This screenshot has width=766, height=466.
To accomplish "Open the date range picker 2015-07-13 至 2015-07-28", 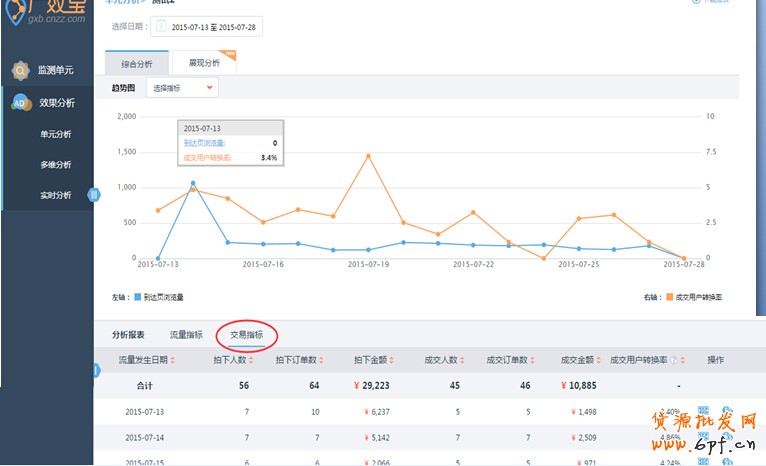I will pyautogui.click(x=215, y=26).
